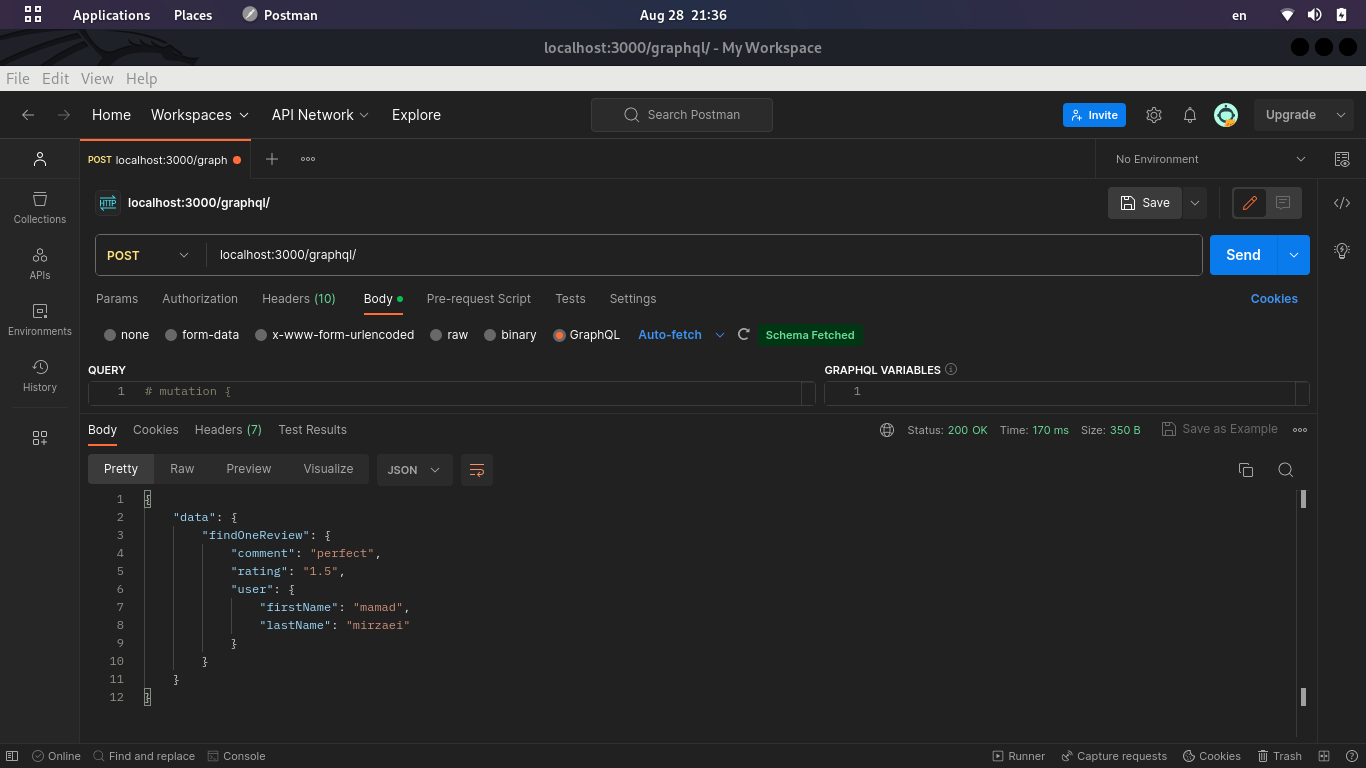The image size is (1366, 768).
Task: Open the notifications bell
Action: pos(1190,115)
